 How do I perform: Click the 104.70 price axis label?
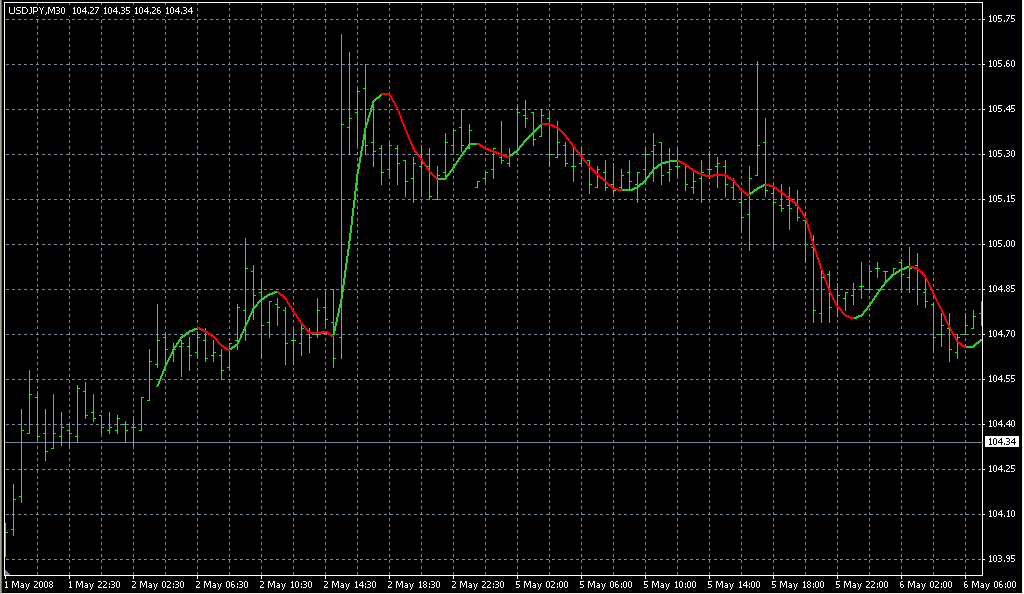pyautogui.click(x=1001, y=334)
